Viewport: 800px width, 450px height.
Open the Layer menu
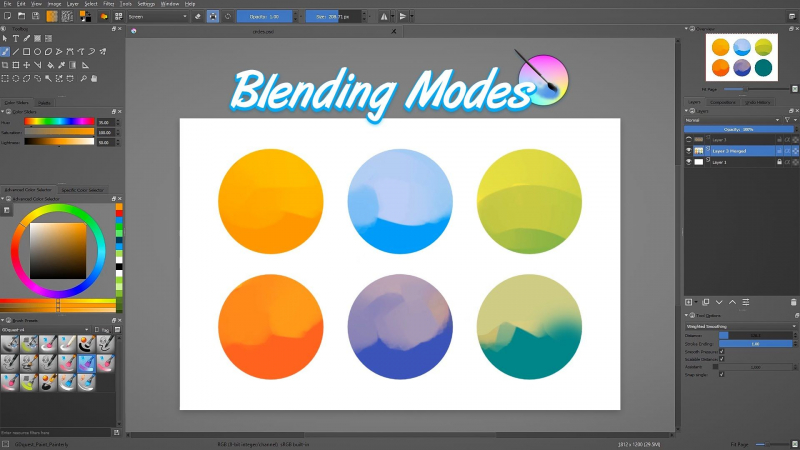click(x=72, y=4)
